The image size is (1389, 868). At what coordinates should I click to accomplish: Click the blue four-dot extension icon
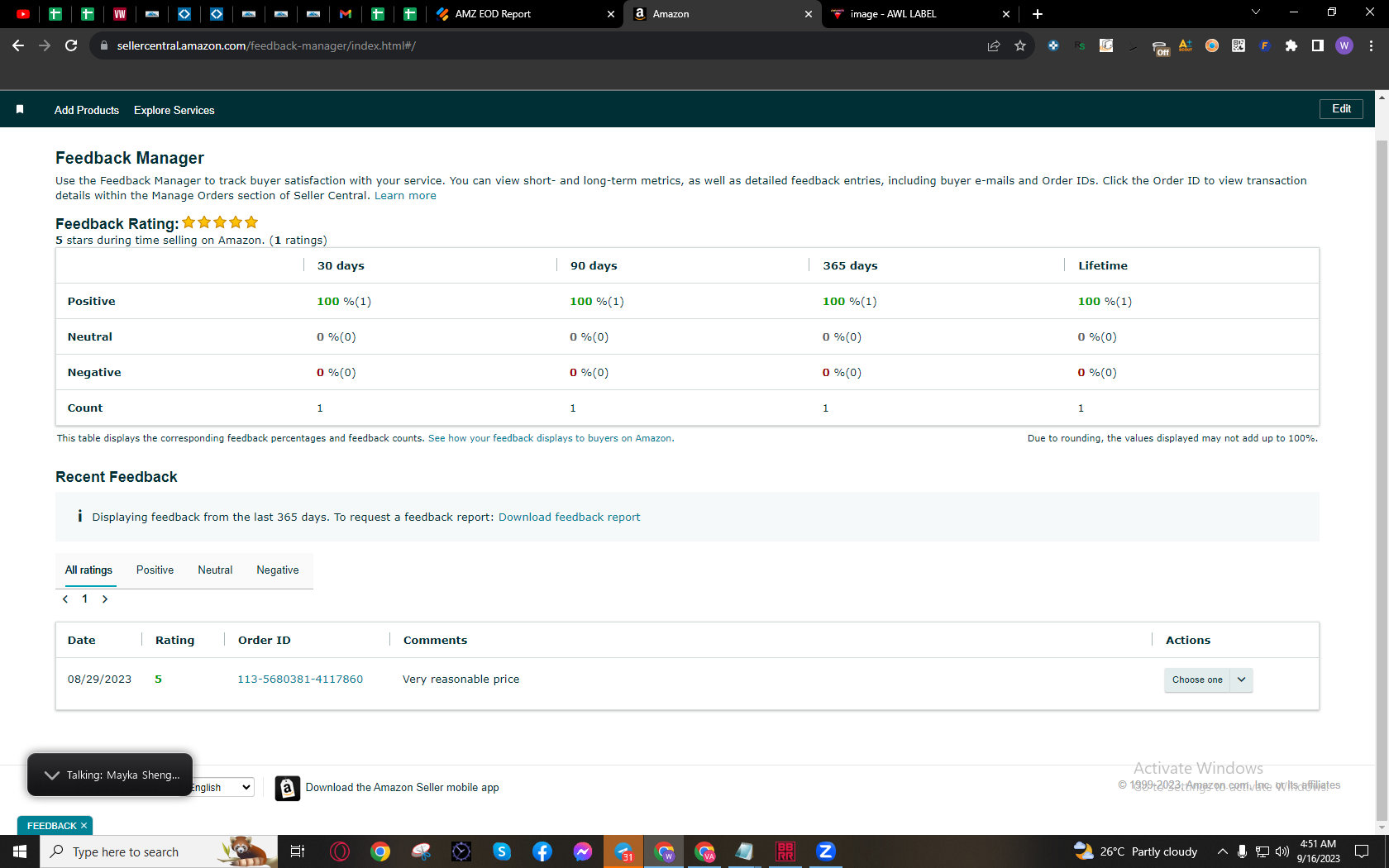coord(1053,45)
